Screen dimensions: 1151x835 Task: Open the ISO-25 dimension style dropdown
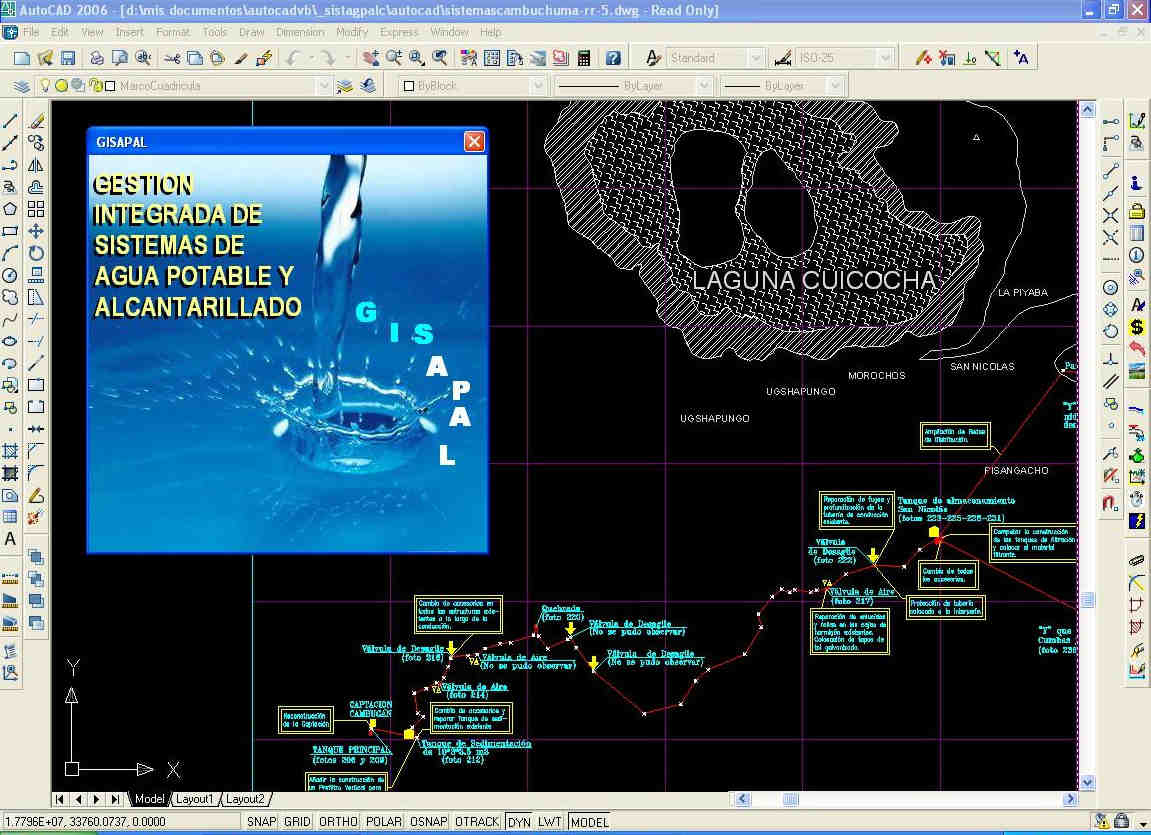(884, 58)
